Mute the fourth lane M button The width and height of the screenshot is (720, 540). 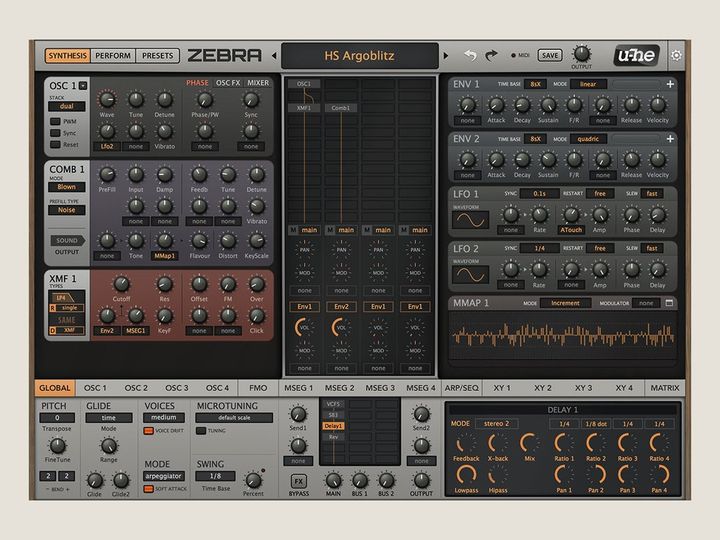(403, 230)
